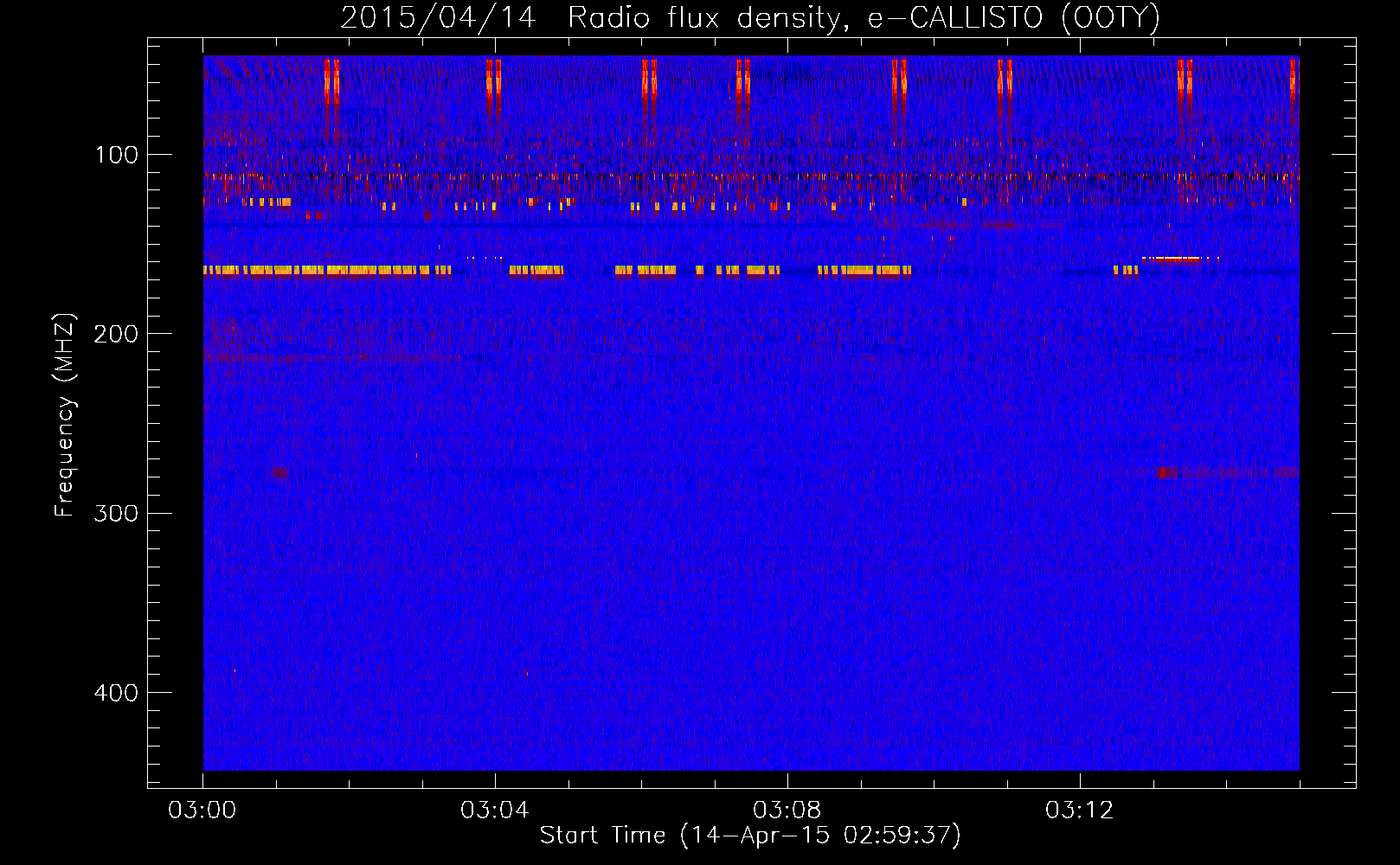Click the 03:12 time tick label

(1080, 811)
